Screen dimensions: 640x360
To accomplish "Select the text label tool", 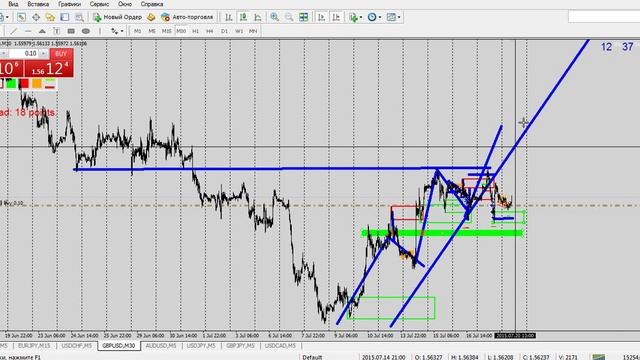I will point(57,31).
